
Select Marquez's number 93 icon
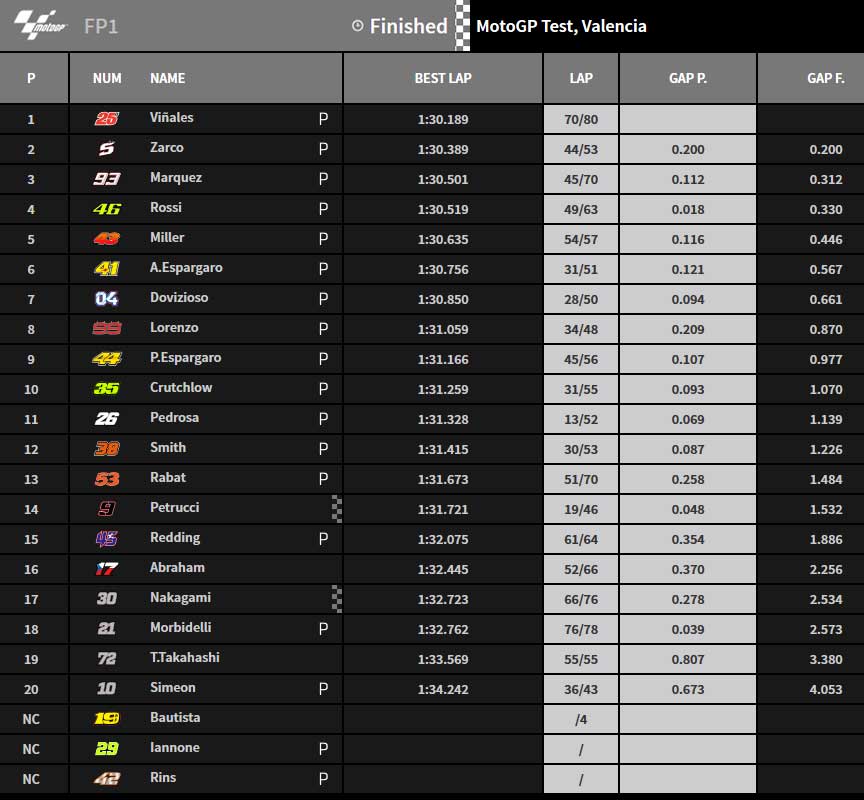tap(106, 179)
